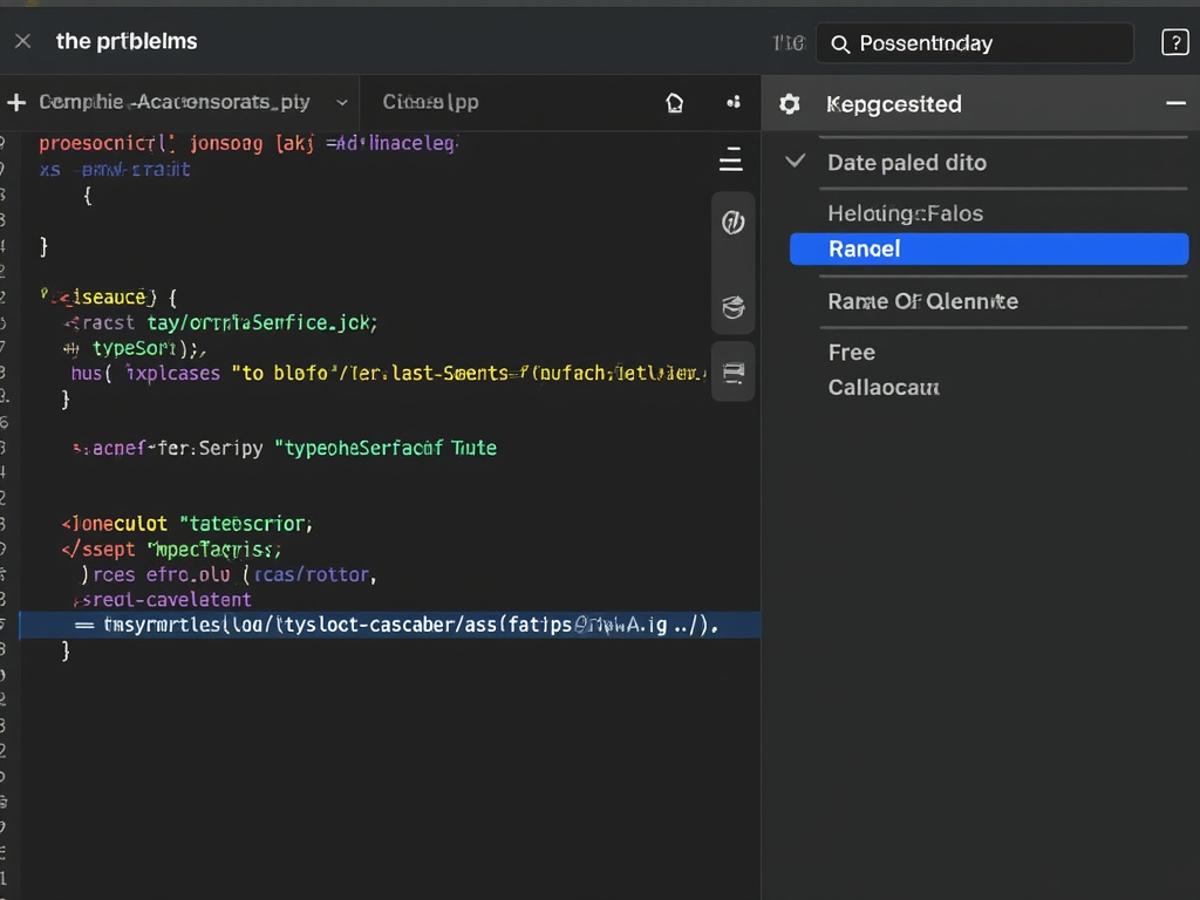
Task: Open the Comphie Acaonsorats_pty dropdown
Action: coord(342,102)
